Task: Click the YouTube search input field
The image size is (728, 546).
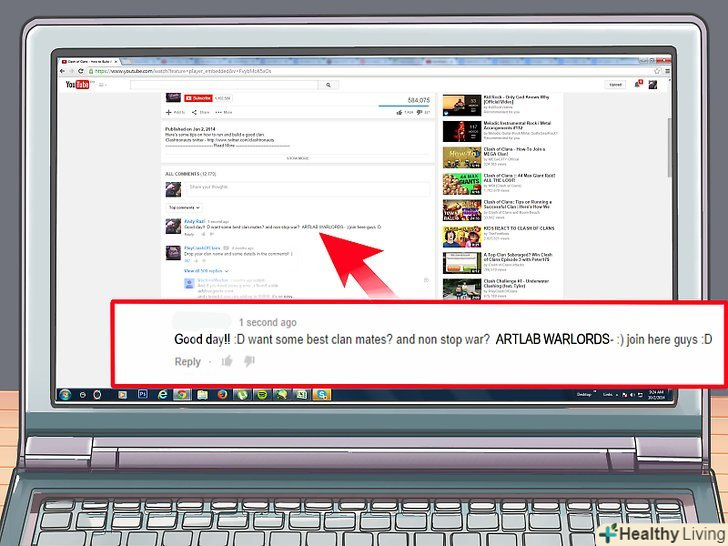Action: point(224,85)
